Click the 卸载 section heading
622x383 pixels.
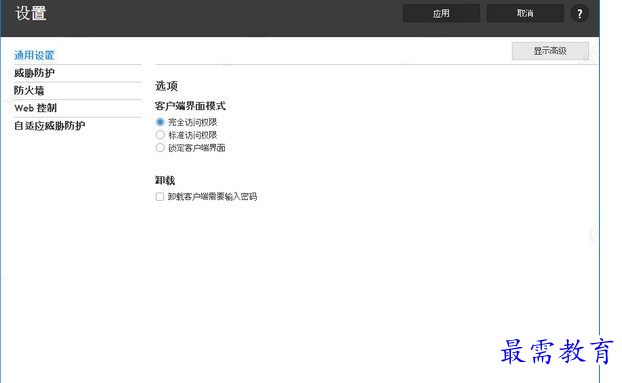165,180
